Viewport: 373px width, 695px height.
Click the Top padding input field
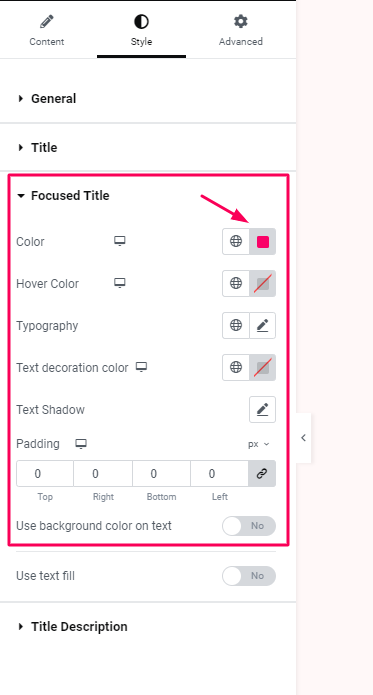click(45, 474)
